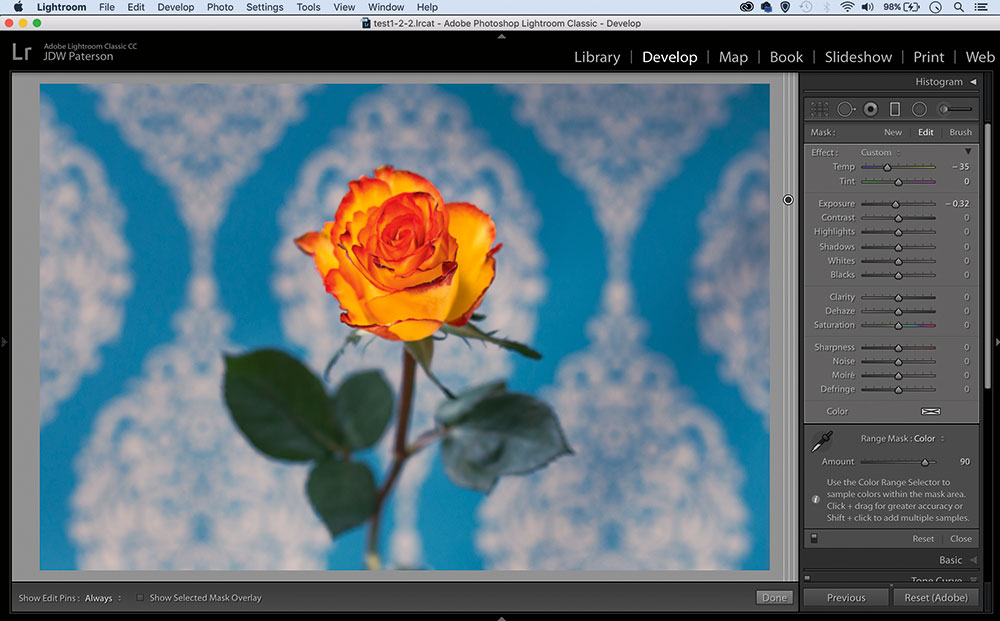The image size is (1000, 621).
Task: Select the Graduated Filter tool icon
Action: tap(895, 109)
